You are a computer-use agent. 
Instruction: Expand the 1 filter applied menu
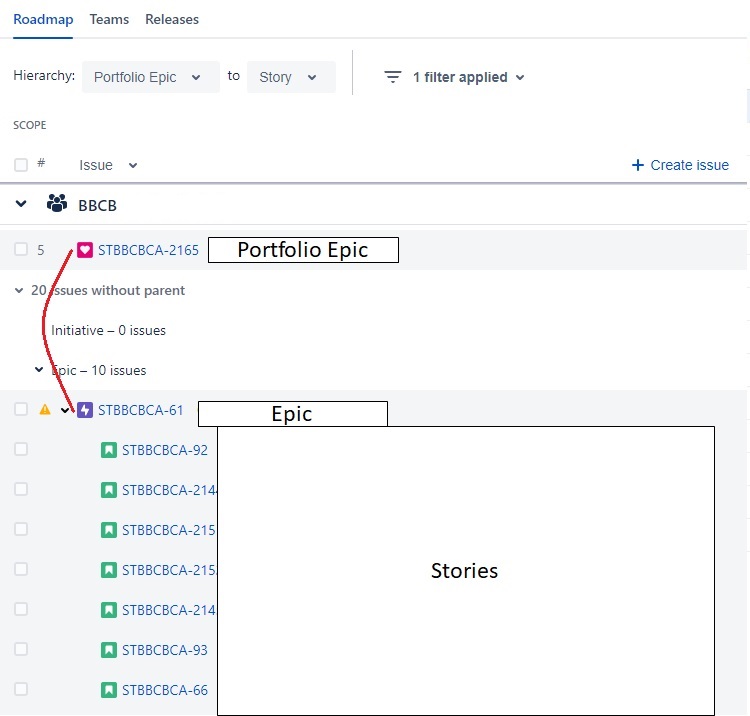[x=468, y=77]
